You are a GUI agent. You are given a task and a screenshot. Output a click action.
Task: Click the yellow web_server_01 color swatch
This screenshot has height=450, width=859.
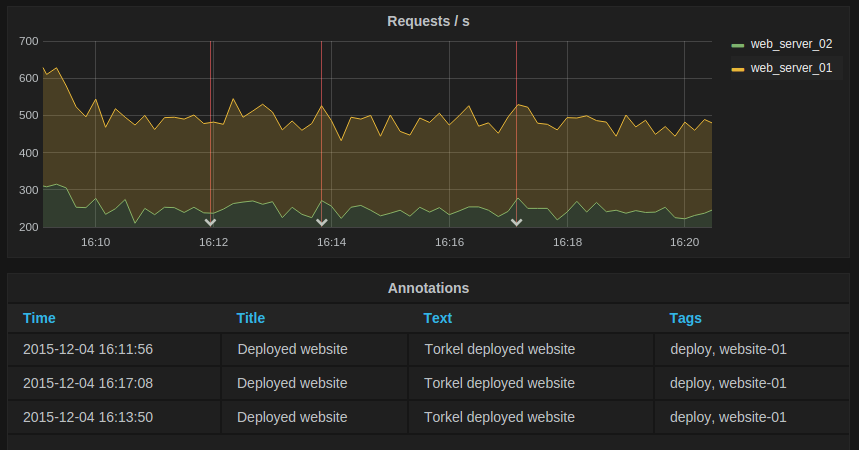(738, 69)
